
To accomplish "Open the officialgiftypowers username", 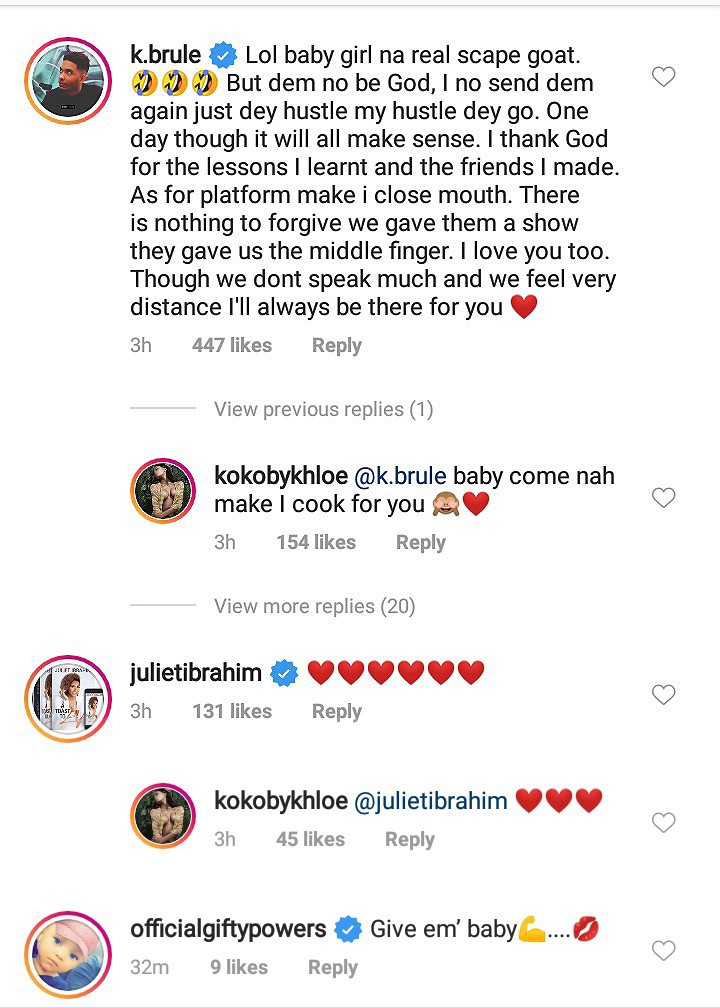I will (x=228, y=929).
